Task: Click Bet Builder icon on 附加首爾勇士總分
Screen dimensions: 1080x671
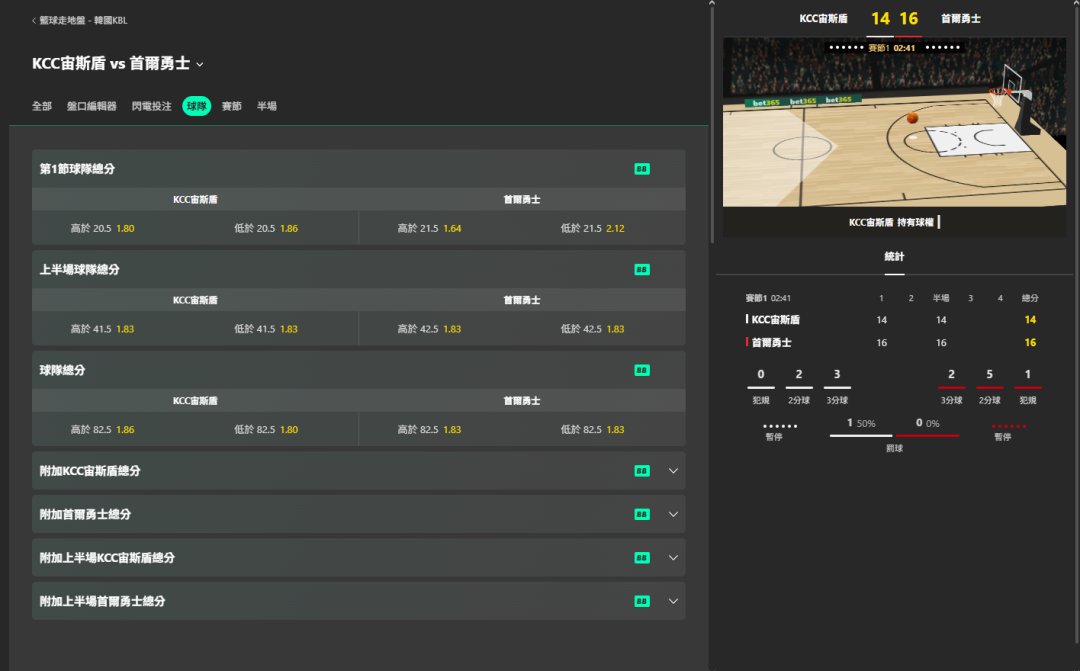Action: pos(642,514)
